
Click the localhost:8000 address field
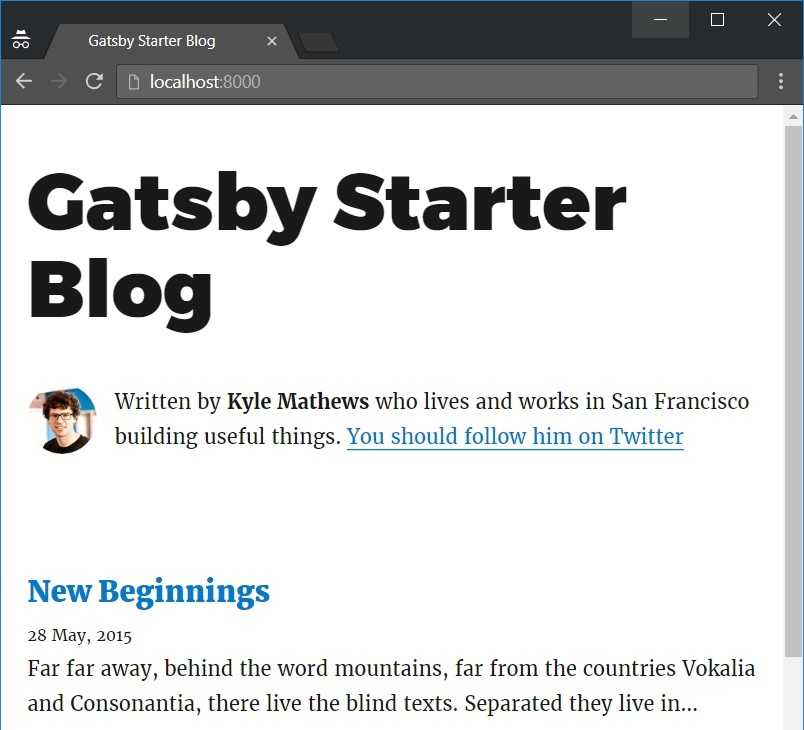point(437,81)
